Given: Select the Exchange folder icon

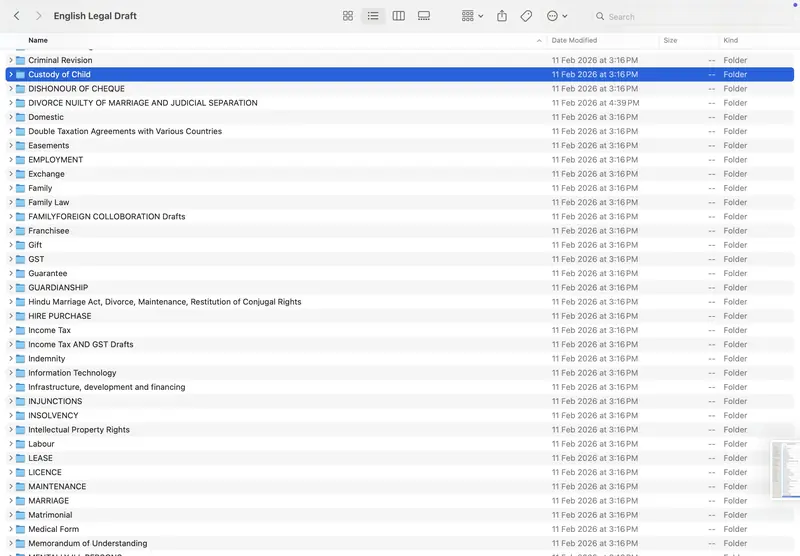Looking at the screenshot, I should 20,174.
